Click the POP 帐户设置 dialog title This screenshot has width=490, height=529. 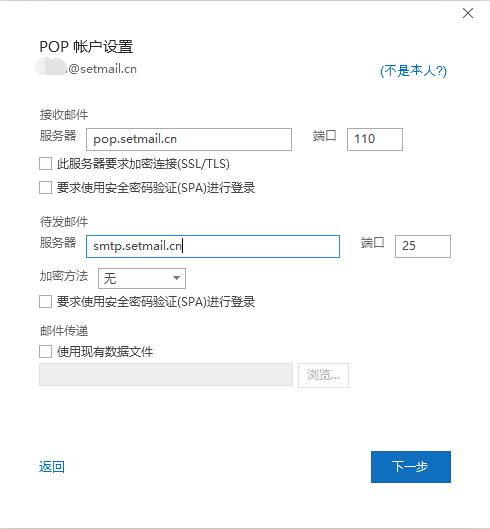(86, 47)
